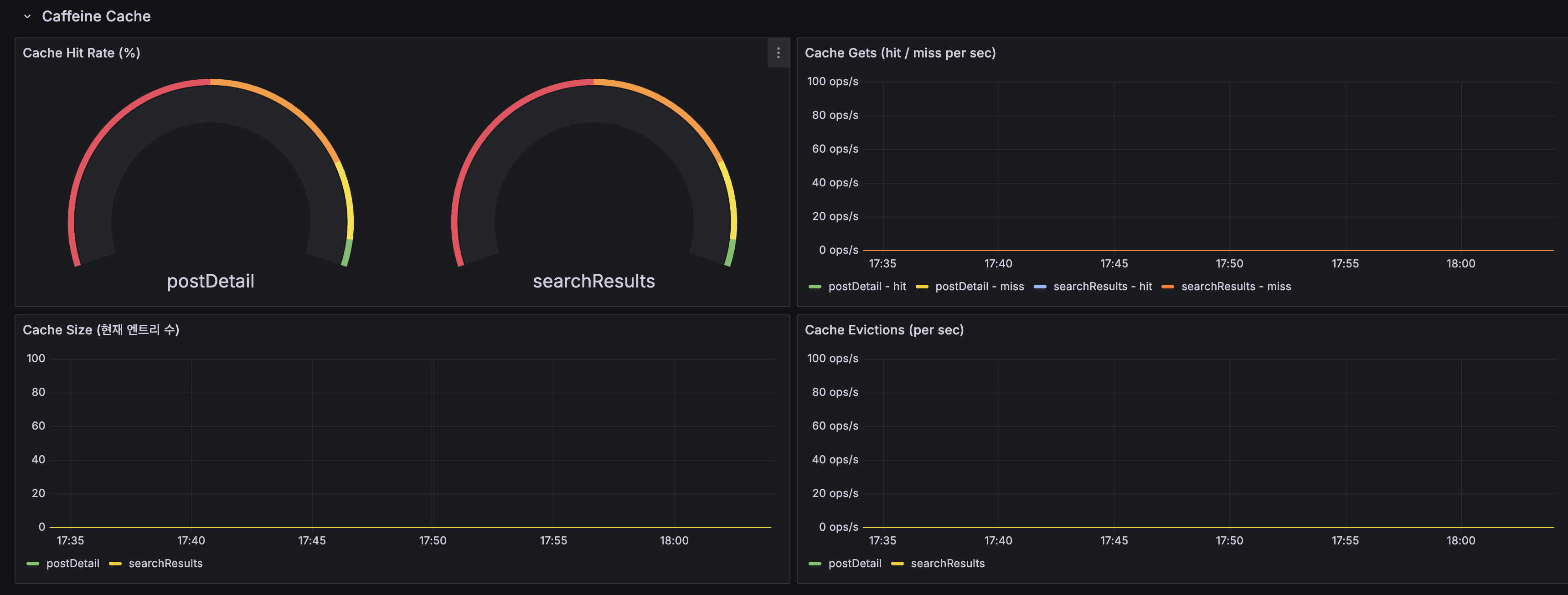Hide the searchResults - miss series

pyautogui.click(x=1236, y=286)
